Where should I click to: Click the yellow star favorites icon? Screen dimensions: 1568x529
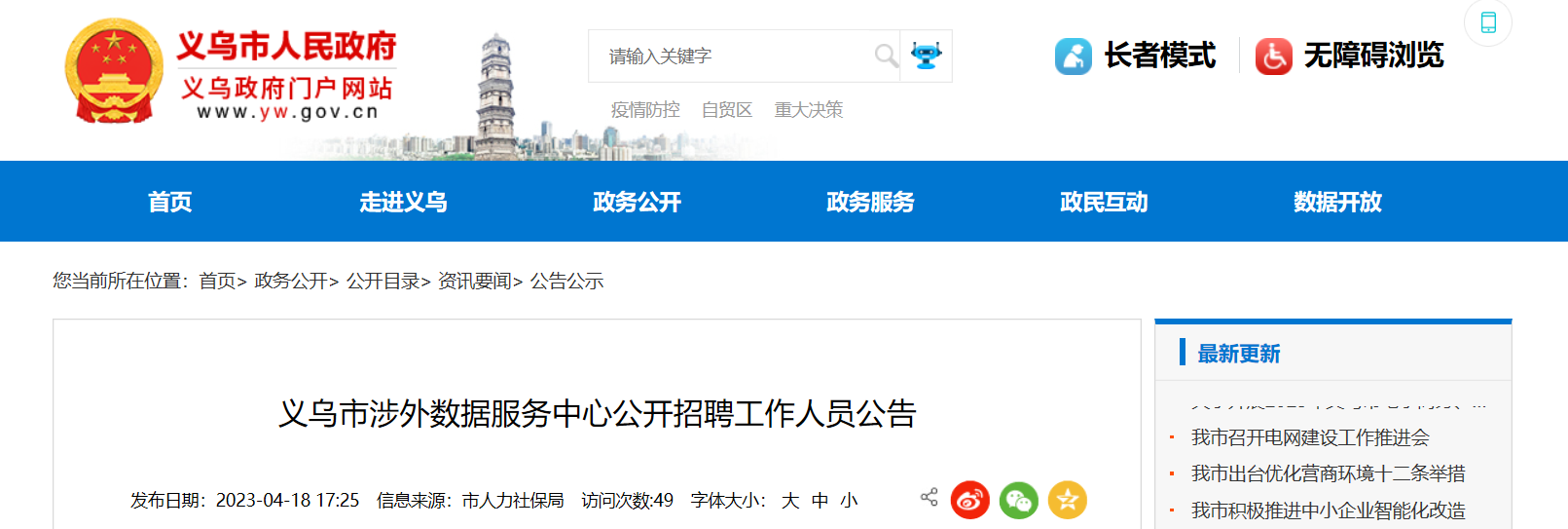coord(1067,500)
